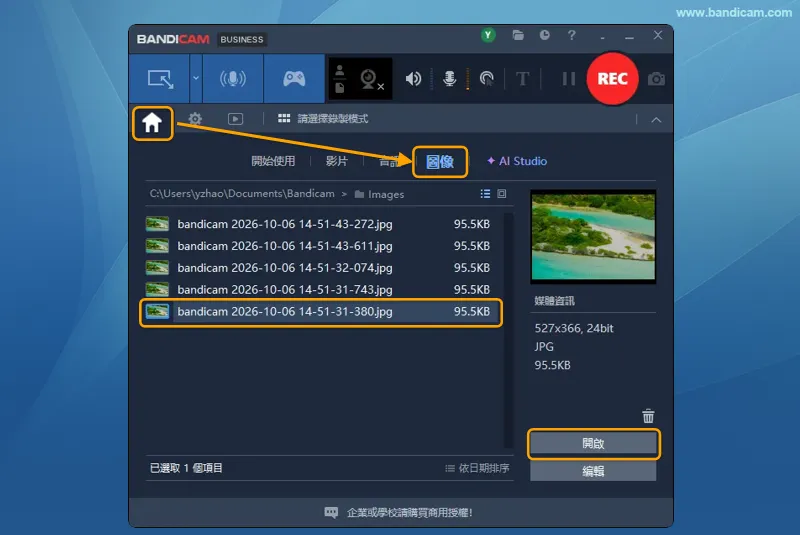
Task: Open help question mark icon
Action: [x=571, y=35]
